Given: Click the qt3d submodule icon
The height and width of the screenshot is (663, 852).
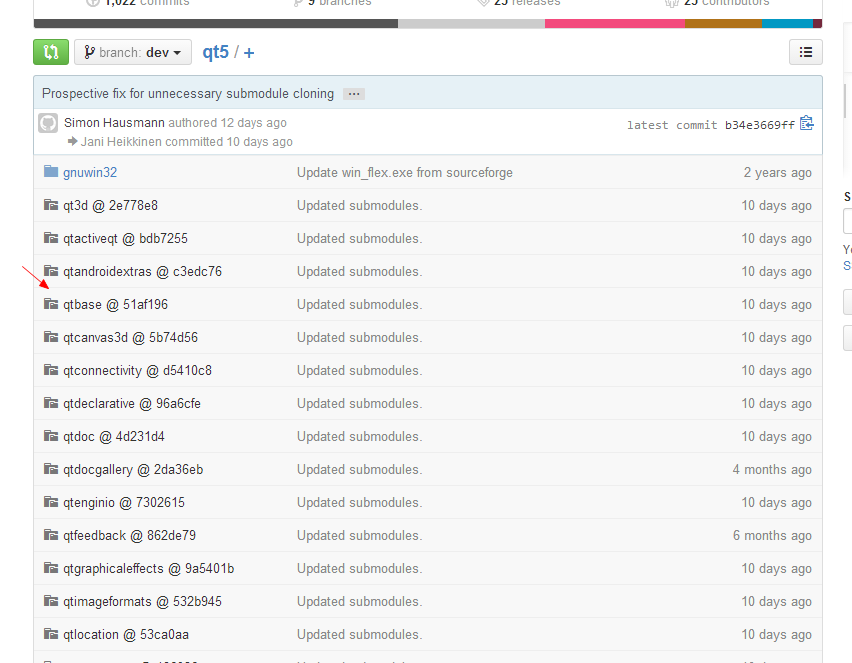Looking at the screenshot, I should (x=51, y=205).
